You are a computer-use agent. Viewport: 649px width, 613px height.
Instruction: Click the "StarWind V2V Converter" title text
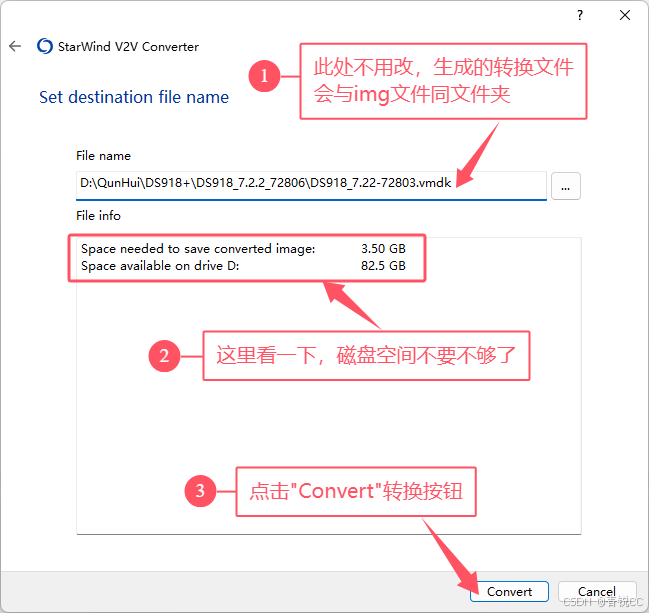[x=128, y=46]
